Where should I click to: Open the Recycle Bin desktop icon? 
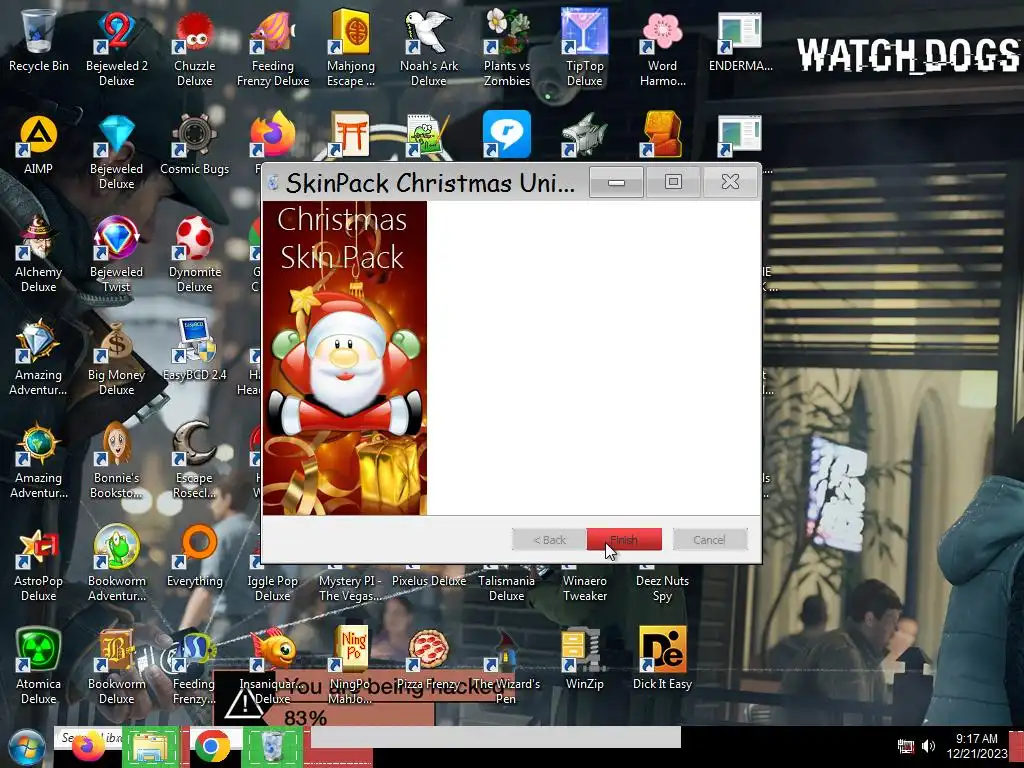pyautogui.click(x=39, y=41)
